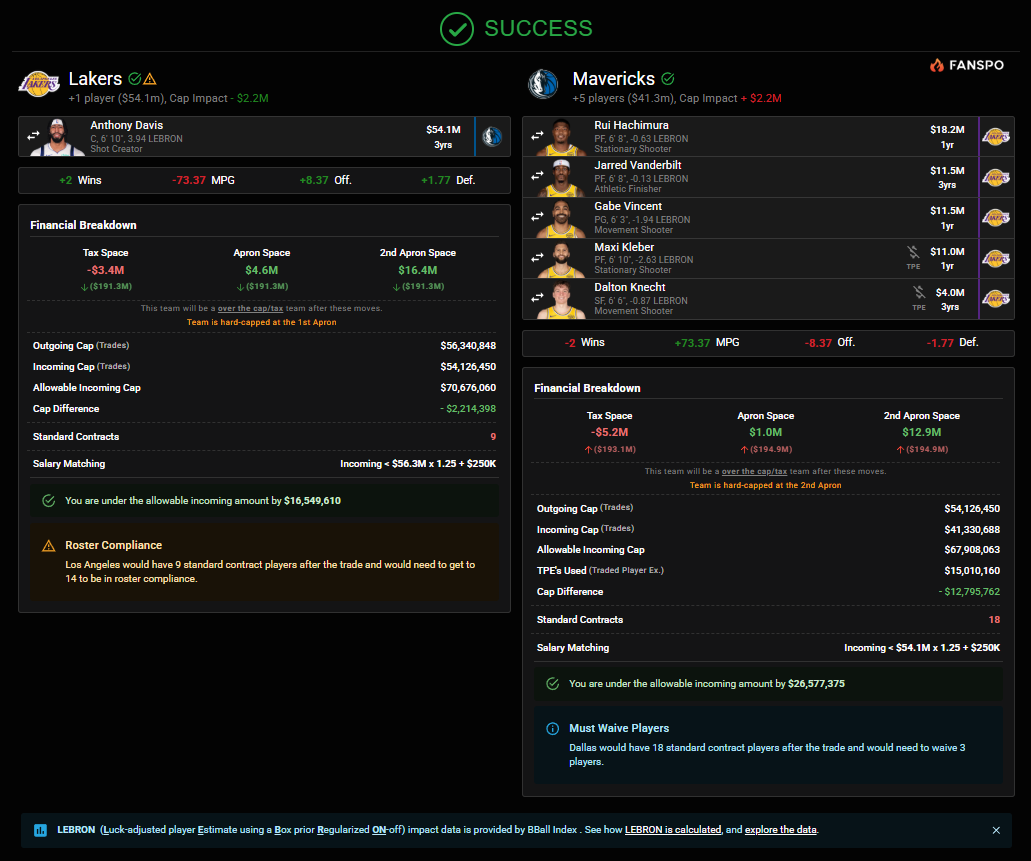
Task: Click the Lakers logo in Maxi Kleber row
Action: [x=995, y=258]
